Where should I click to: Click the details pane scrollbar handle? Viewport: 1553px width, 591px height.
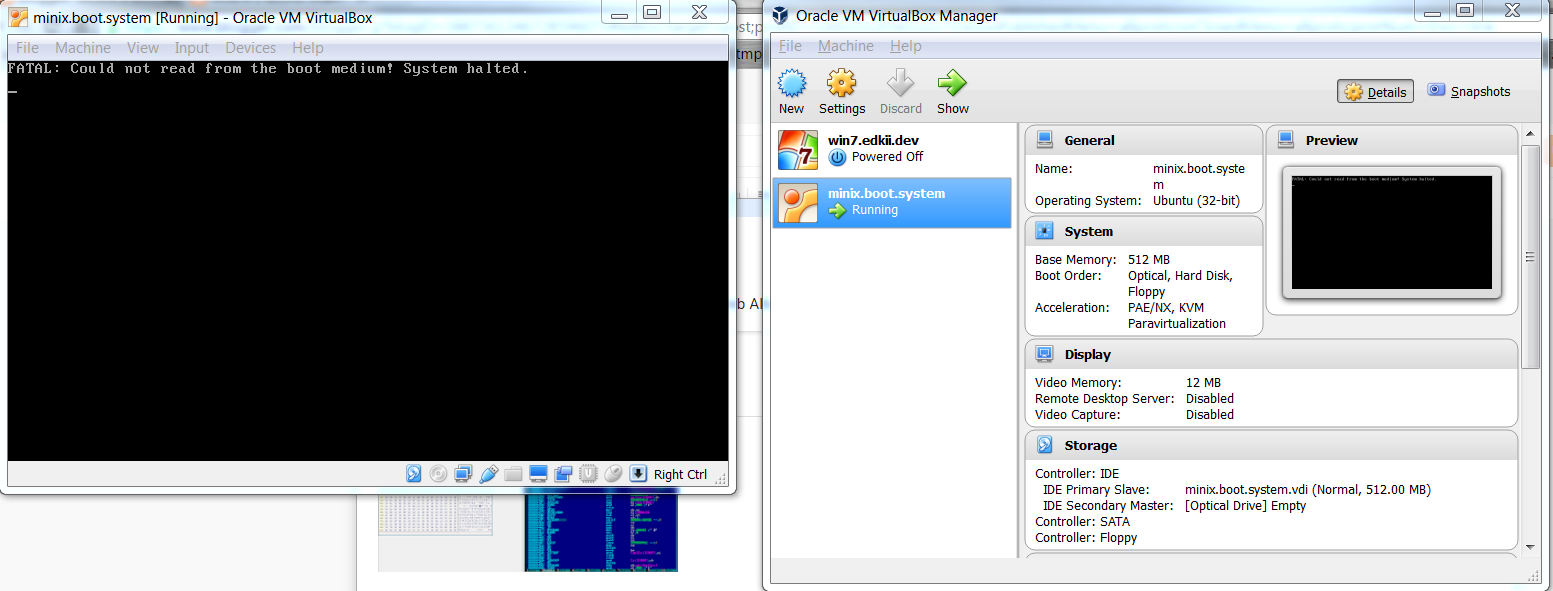[1529, 256]
